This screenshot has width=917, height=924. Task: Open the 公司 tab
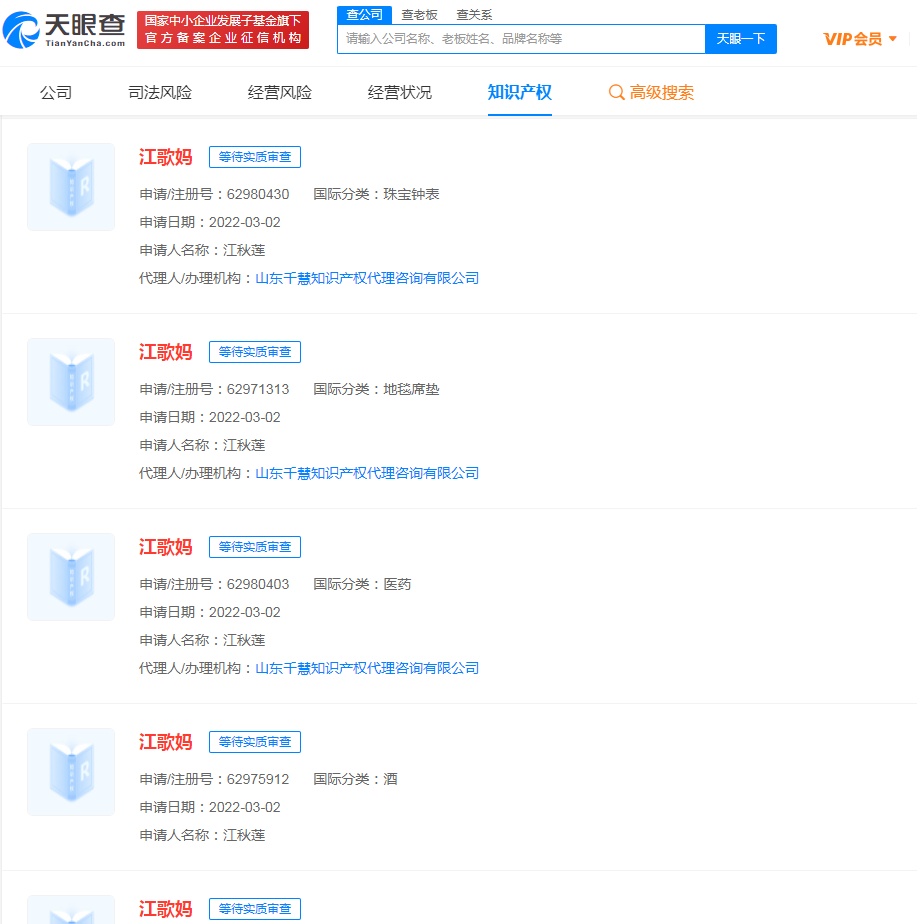(56, 92)
